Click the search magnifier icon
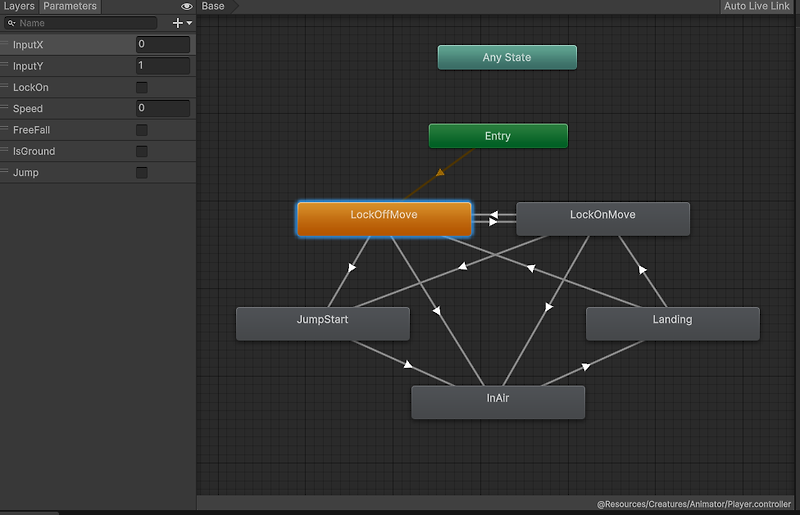The height and width of the screenshot is (515, 800). [11, 23]
